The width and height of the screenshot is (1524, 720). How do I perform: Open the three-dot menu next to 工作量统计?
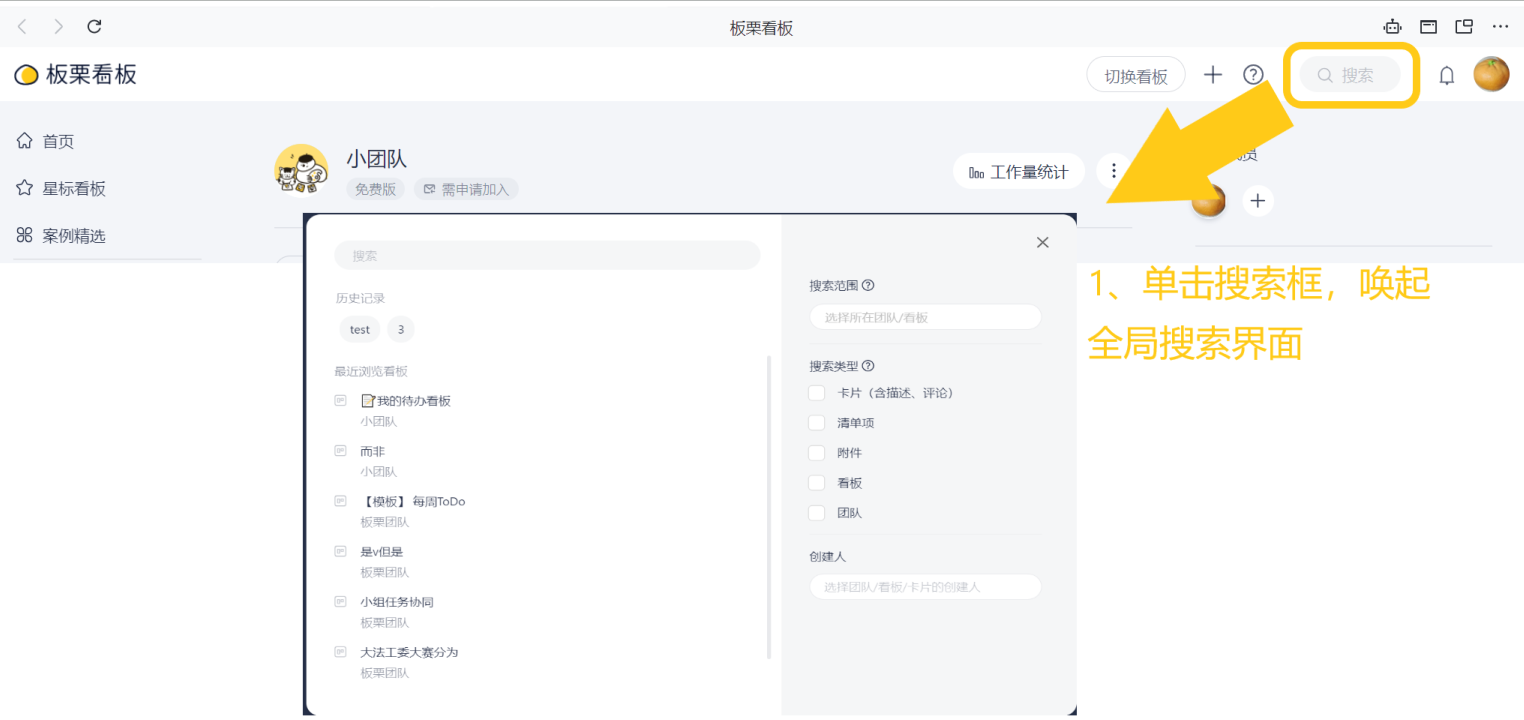(1114, 171)
